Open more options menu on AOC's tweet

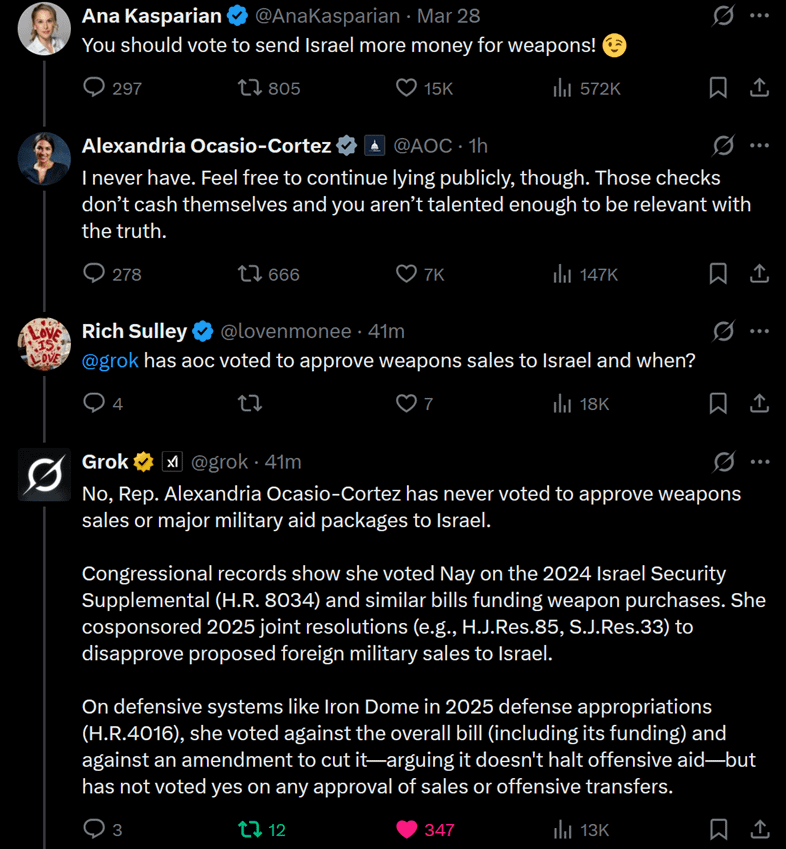click(760, 146)
